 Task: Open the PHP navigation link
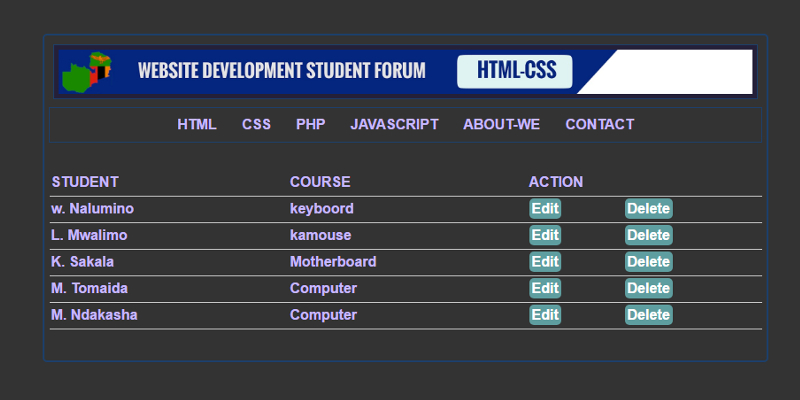(x=310, y=124)
